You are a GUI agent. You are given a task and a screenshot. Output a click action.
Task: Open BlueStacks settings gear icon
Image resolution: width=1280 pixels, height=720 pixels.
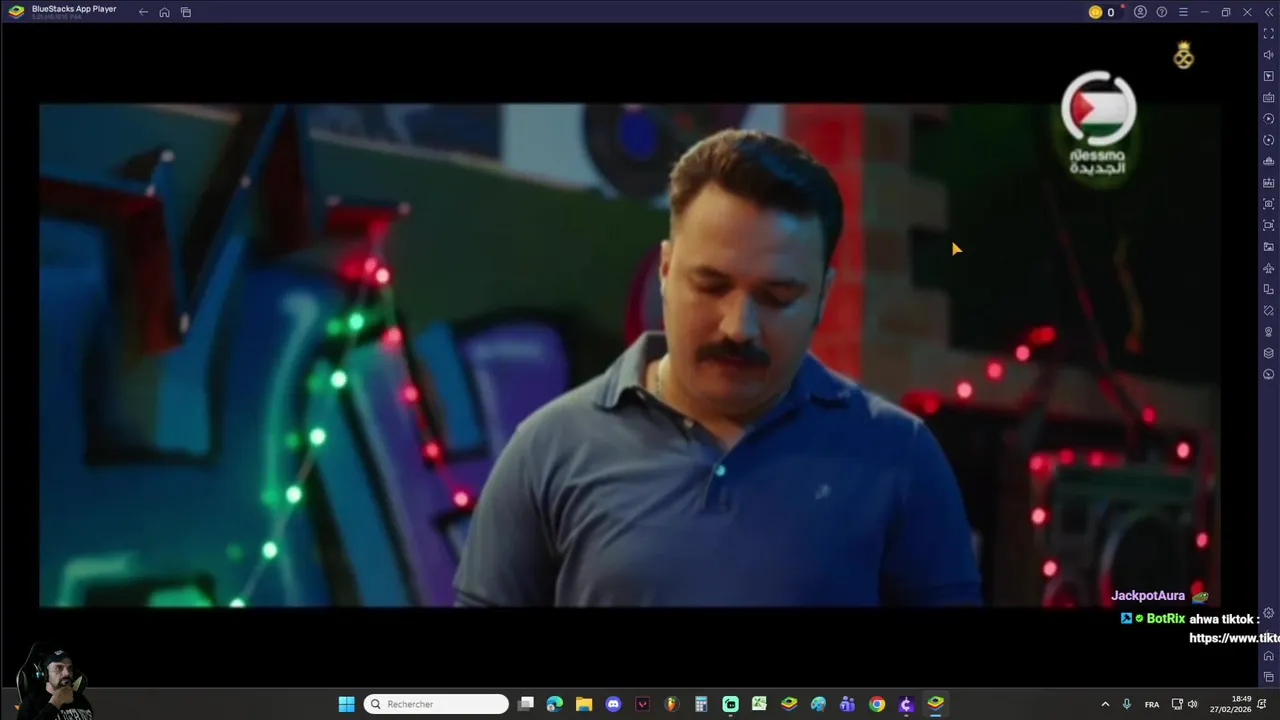click(1269, 613)
